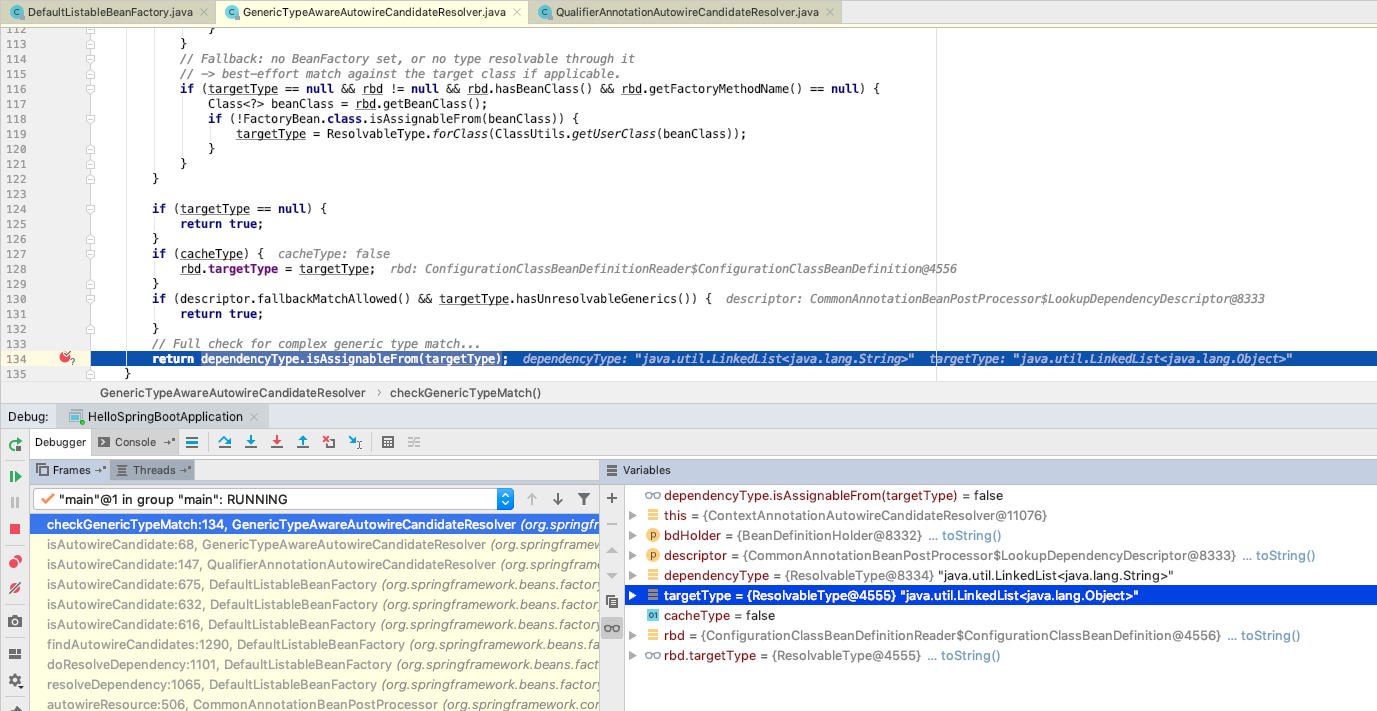Click the Step Over icon
This screenshot has height=711, width=1377.
(224, 441)
